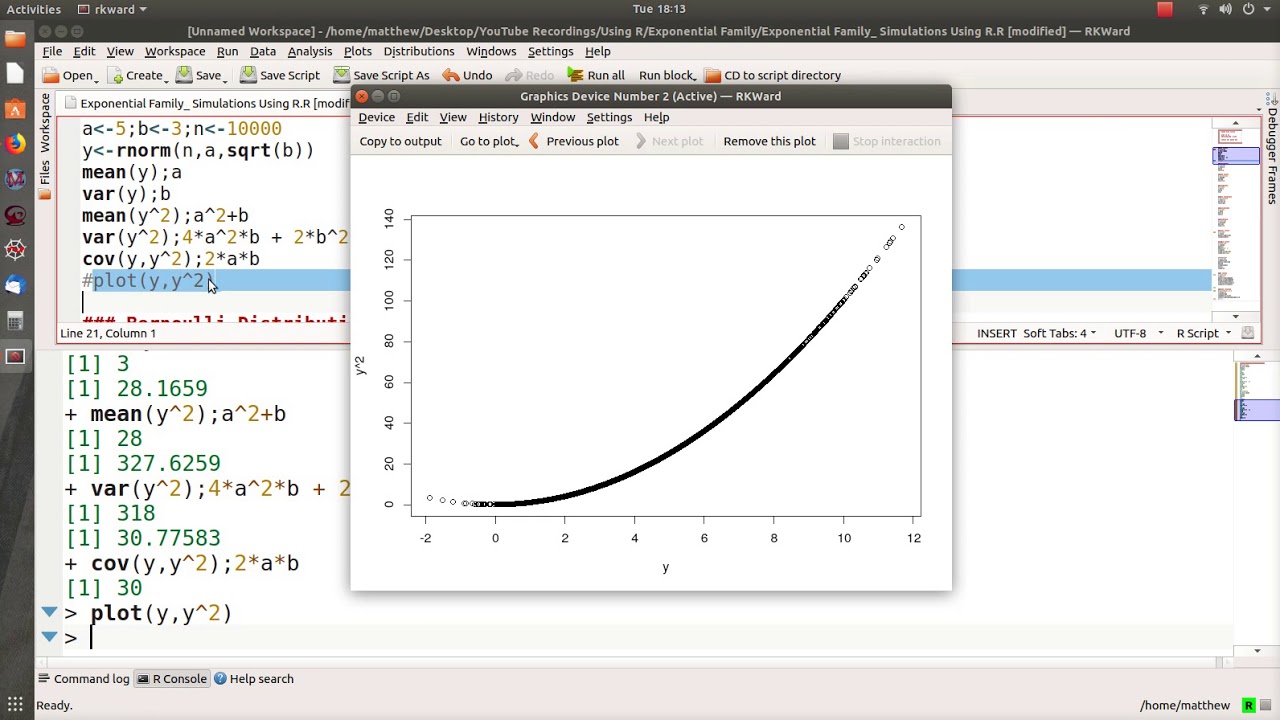
Task: Open the UTF-8 encoding dropdown
Action: click(x=1139, y=333)
